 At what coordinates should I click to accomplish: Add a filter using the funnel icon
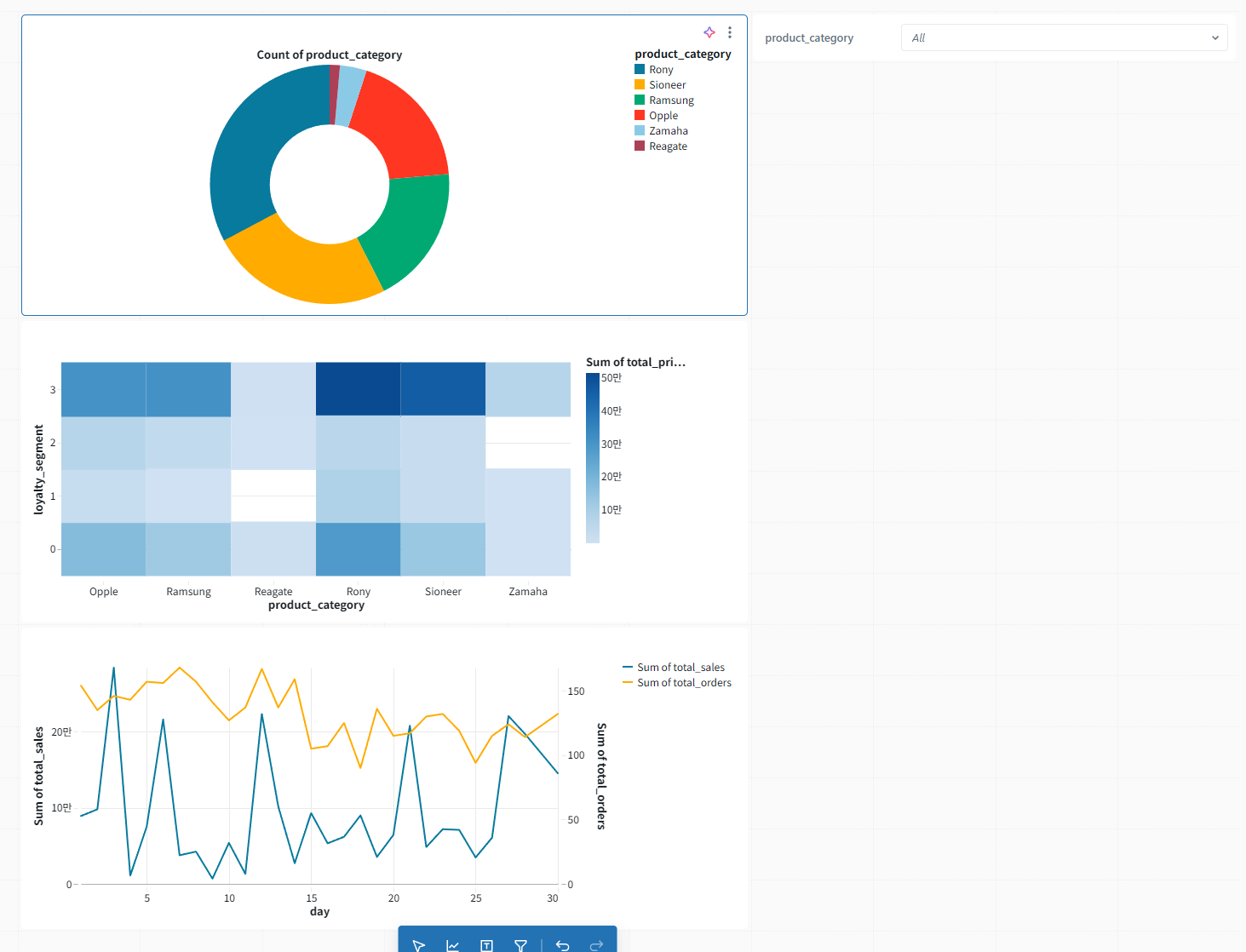pos(520,945)
